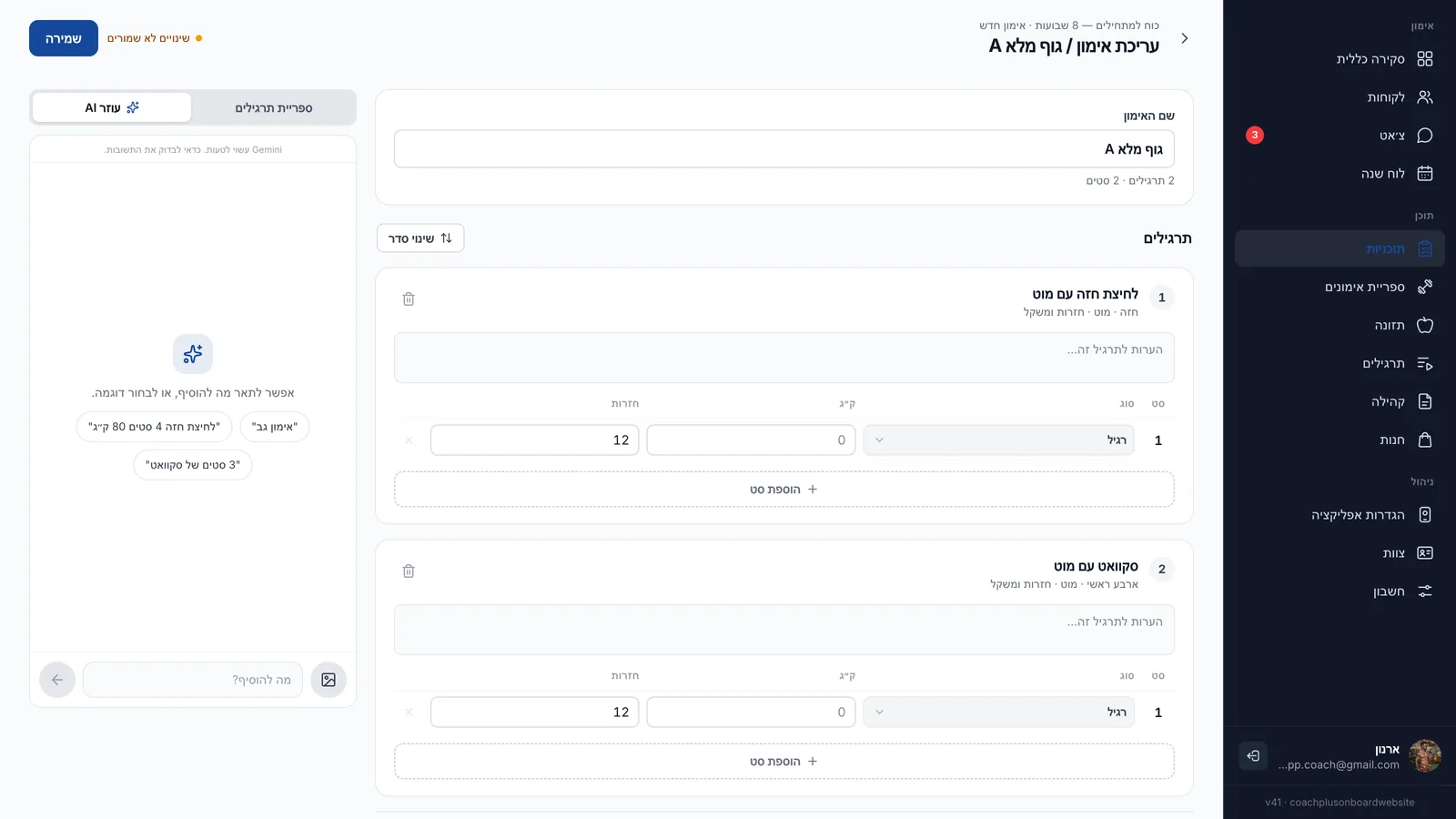Image resolution: width=1456 pixels, height=819 pixels.
Task: Click ארנון profile avatar thumbnail
Action: [1425, 755]
